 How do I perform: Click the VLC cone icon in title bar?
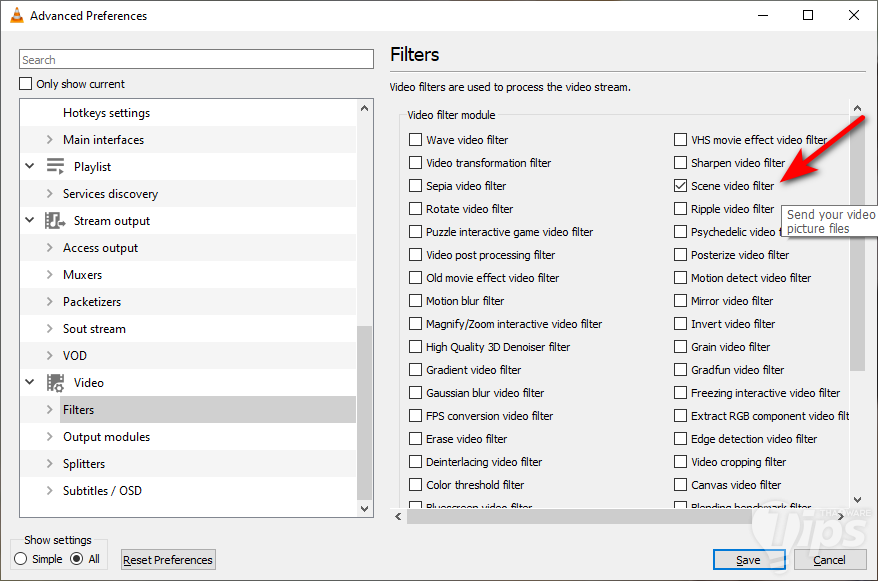16,15
